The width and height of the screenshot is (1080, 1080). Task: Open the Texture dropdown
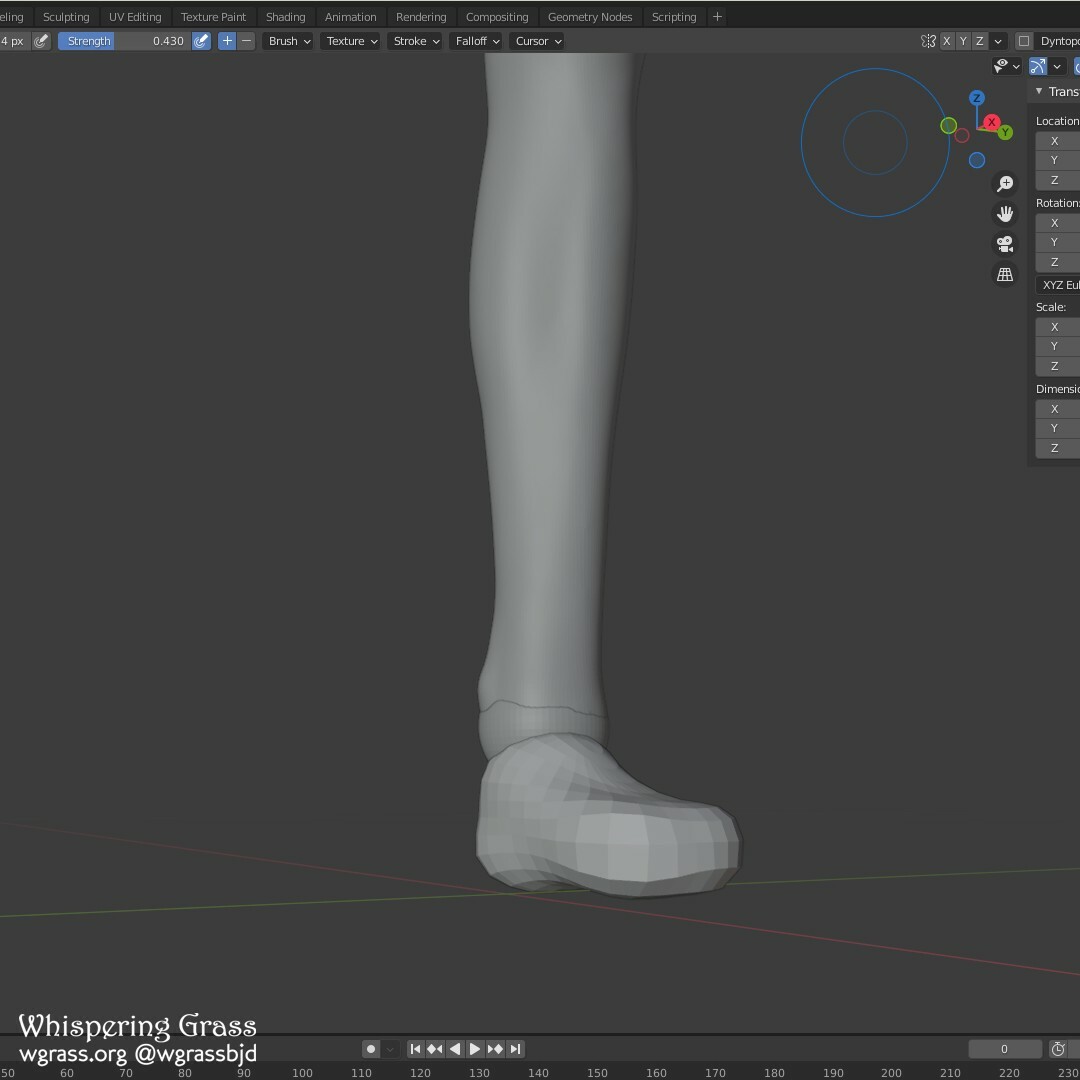pos(351,41)
